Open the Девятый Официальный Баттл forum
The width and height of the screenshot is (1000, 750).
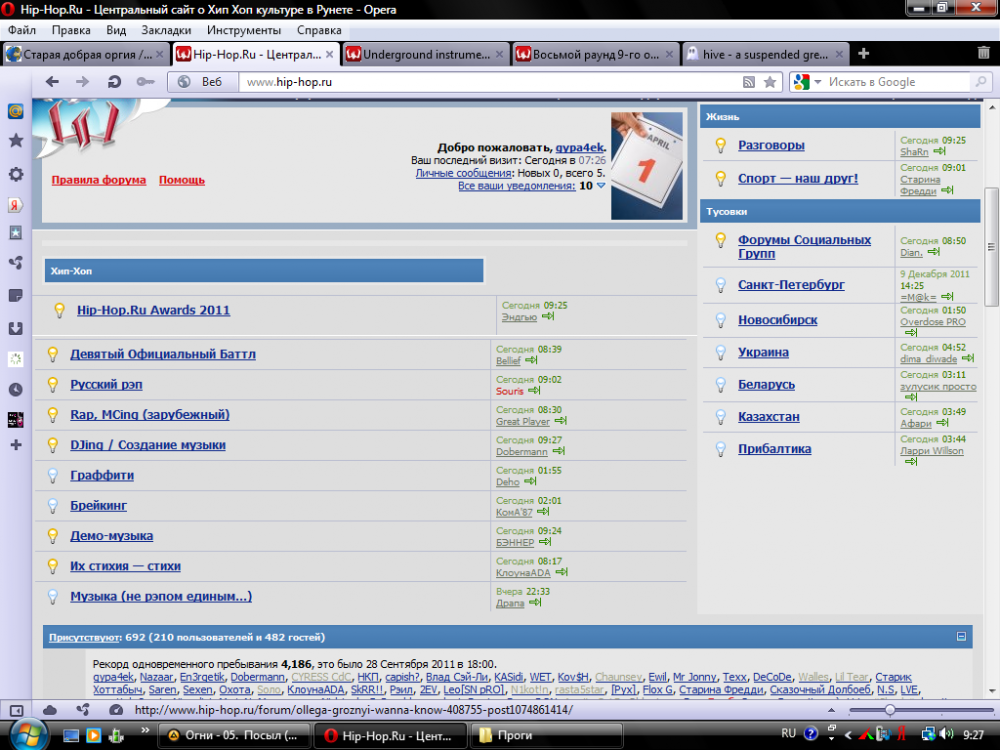coord(163,354)
